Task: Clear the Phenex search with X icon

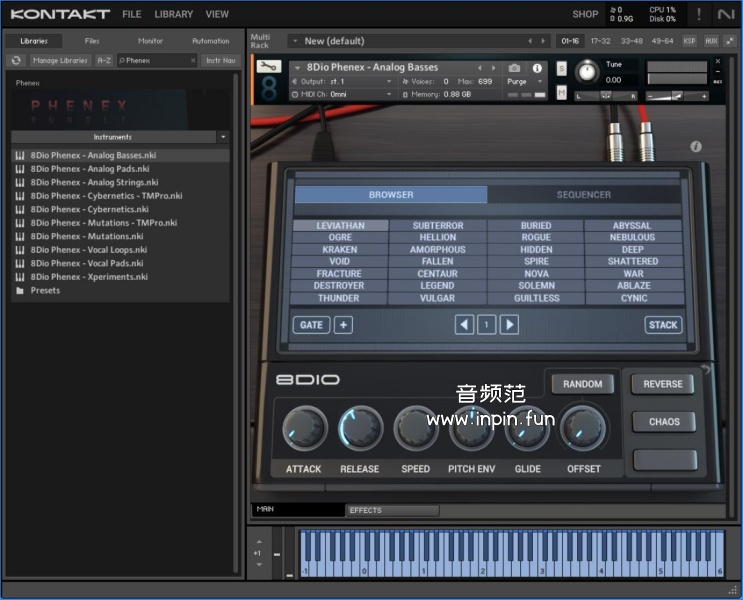Action: tap(193, 60)
